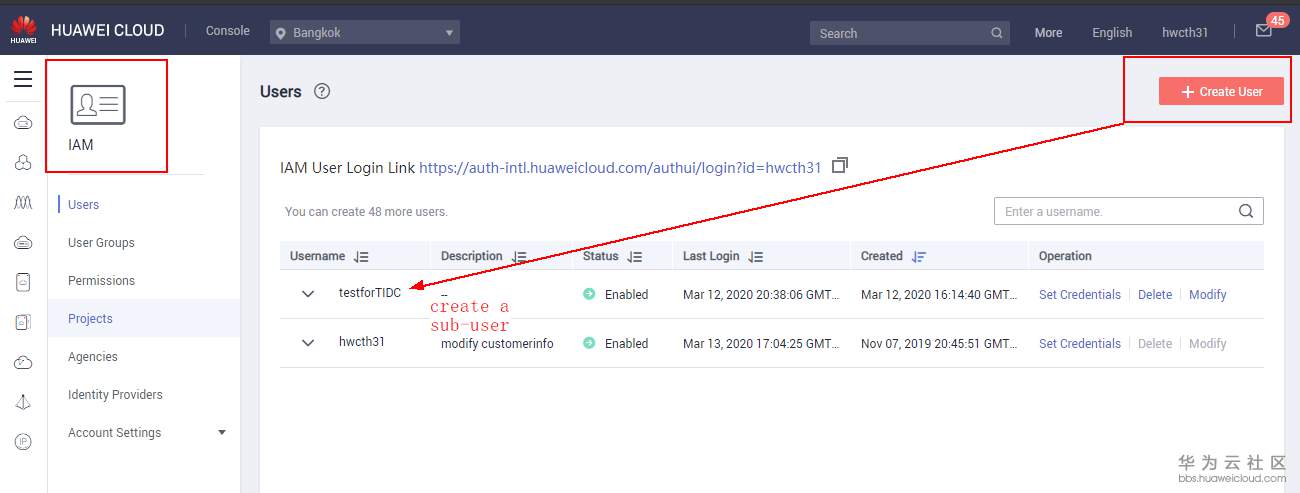
Task: Click Set Credentials for hwcth31
Action: [1080, 344]
